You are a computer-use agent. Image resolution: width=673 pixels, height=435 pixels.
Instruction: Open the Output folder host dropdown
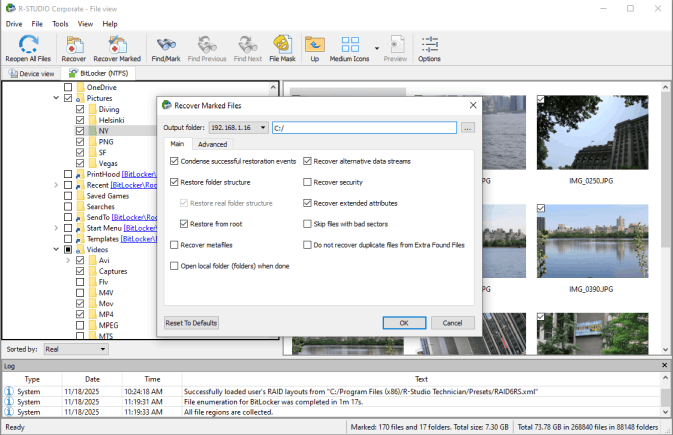point(263,128)
